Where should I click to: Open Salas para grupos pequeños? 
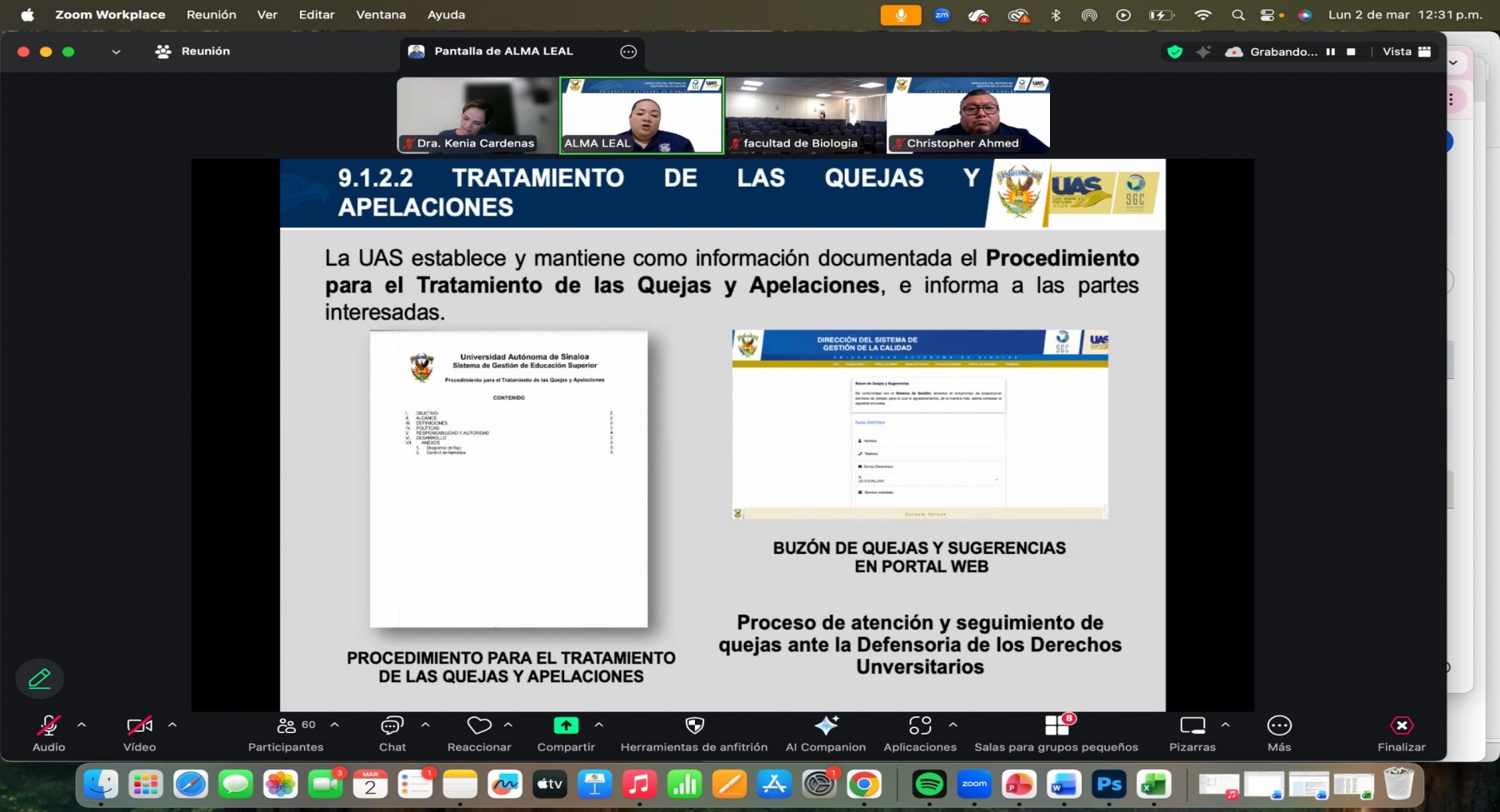(1056, 733)
